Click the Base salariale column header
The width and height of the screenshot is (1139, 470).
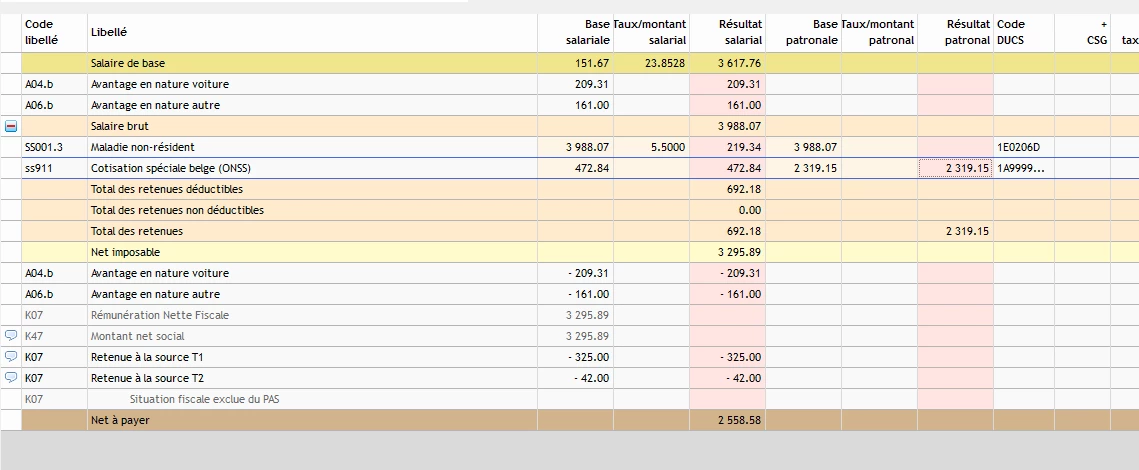coord(575,33)
